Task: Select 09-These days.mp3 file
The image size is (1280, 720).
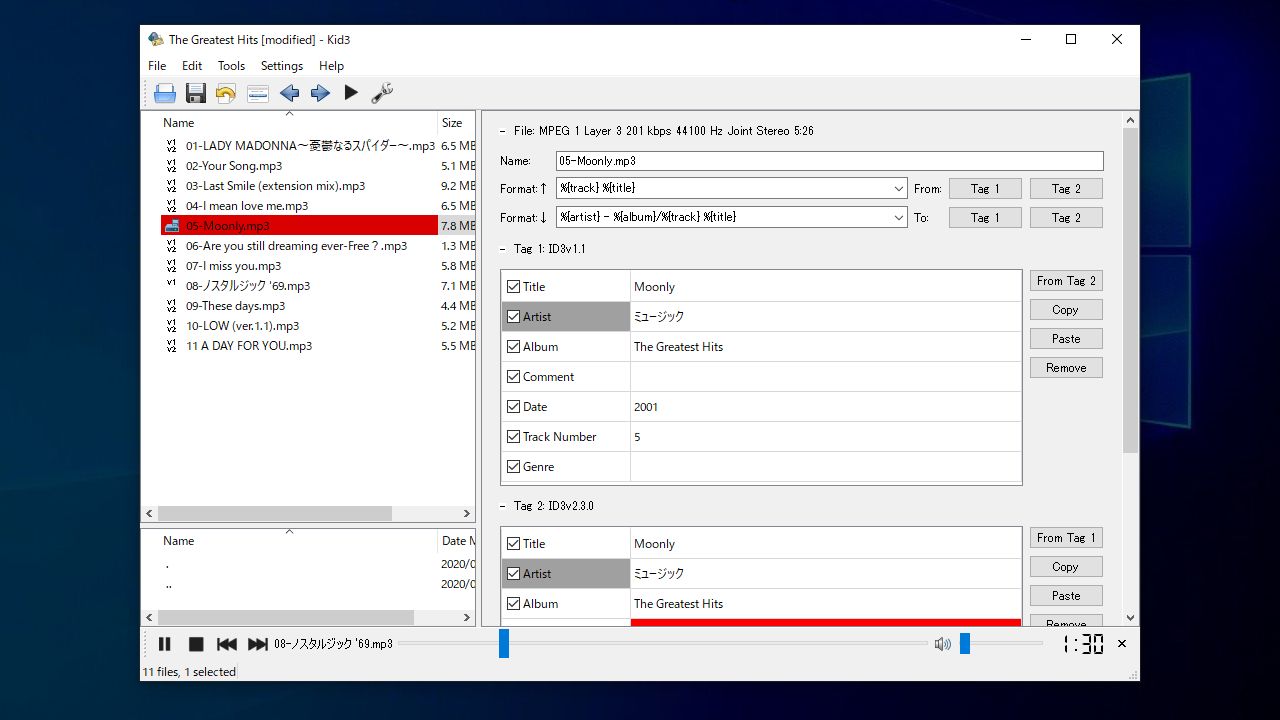Action: 235,306
